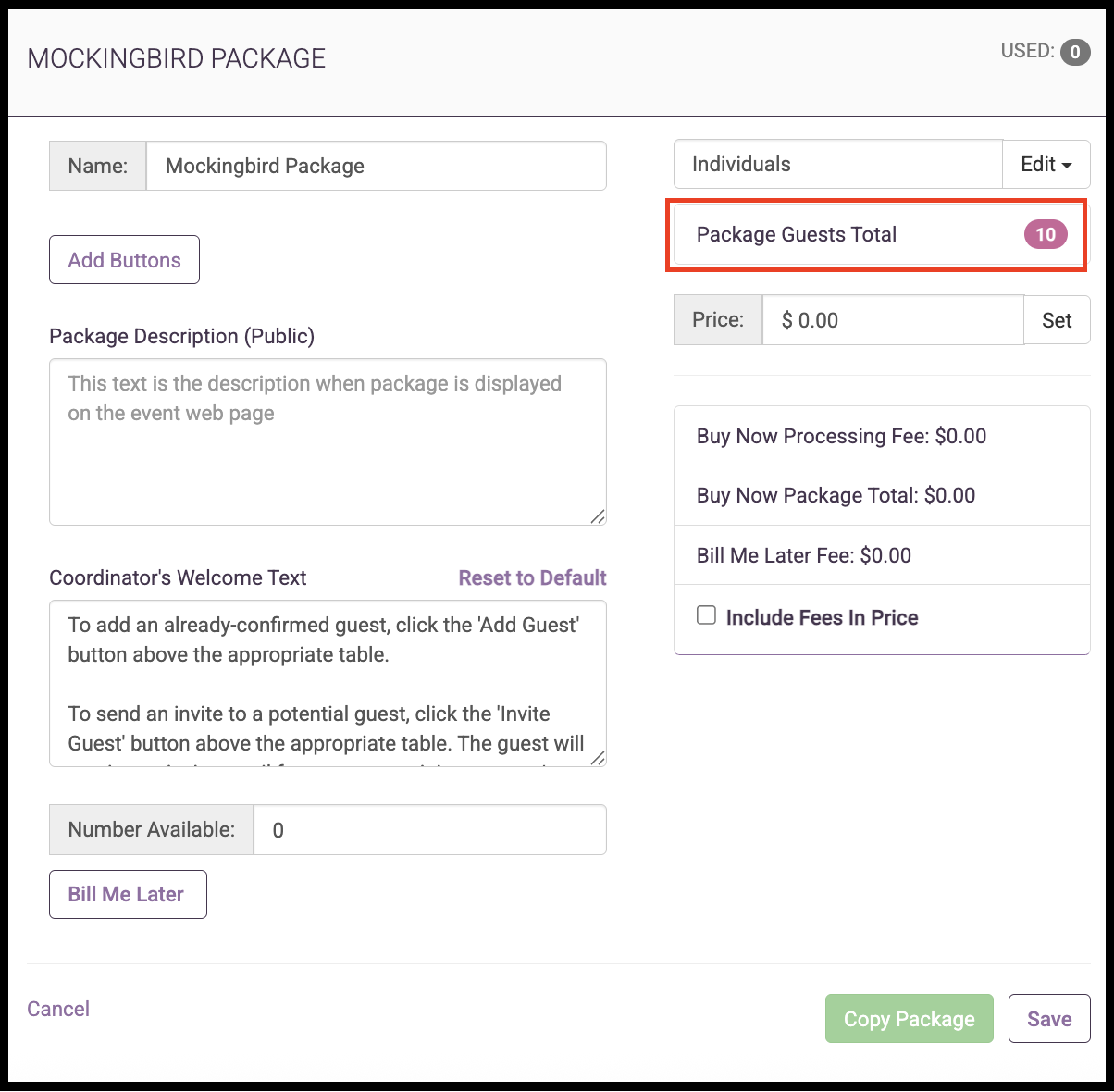Click the Add Buttons button

coord(124,260)
